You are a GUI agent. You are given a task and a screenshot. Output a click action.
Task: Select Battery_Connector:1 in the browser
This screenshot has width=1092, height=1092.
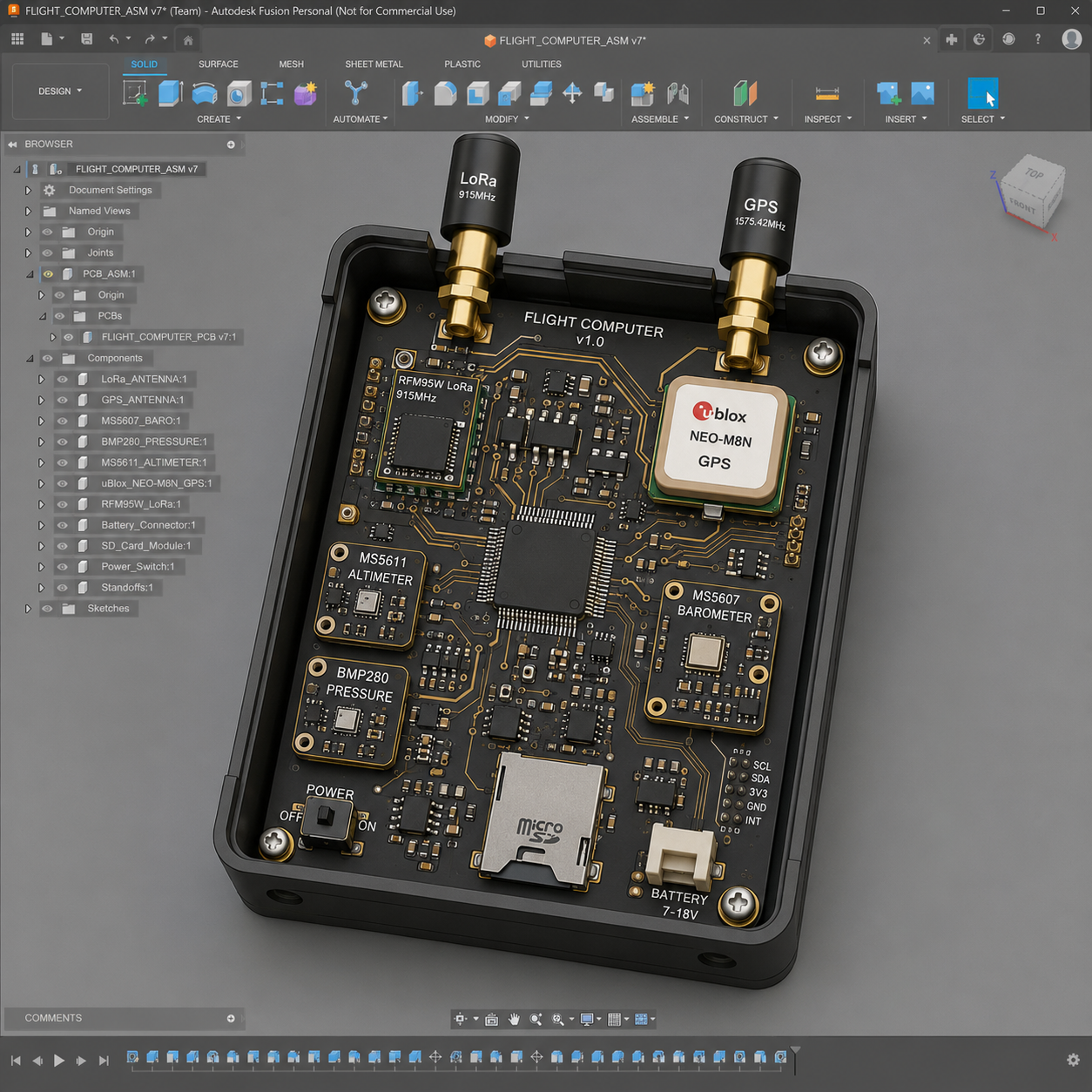click(148, 525)
